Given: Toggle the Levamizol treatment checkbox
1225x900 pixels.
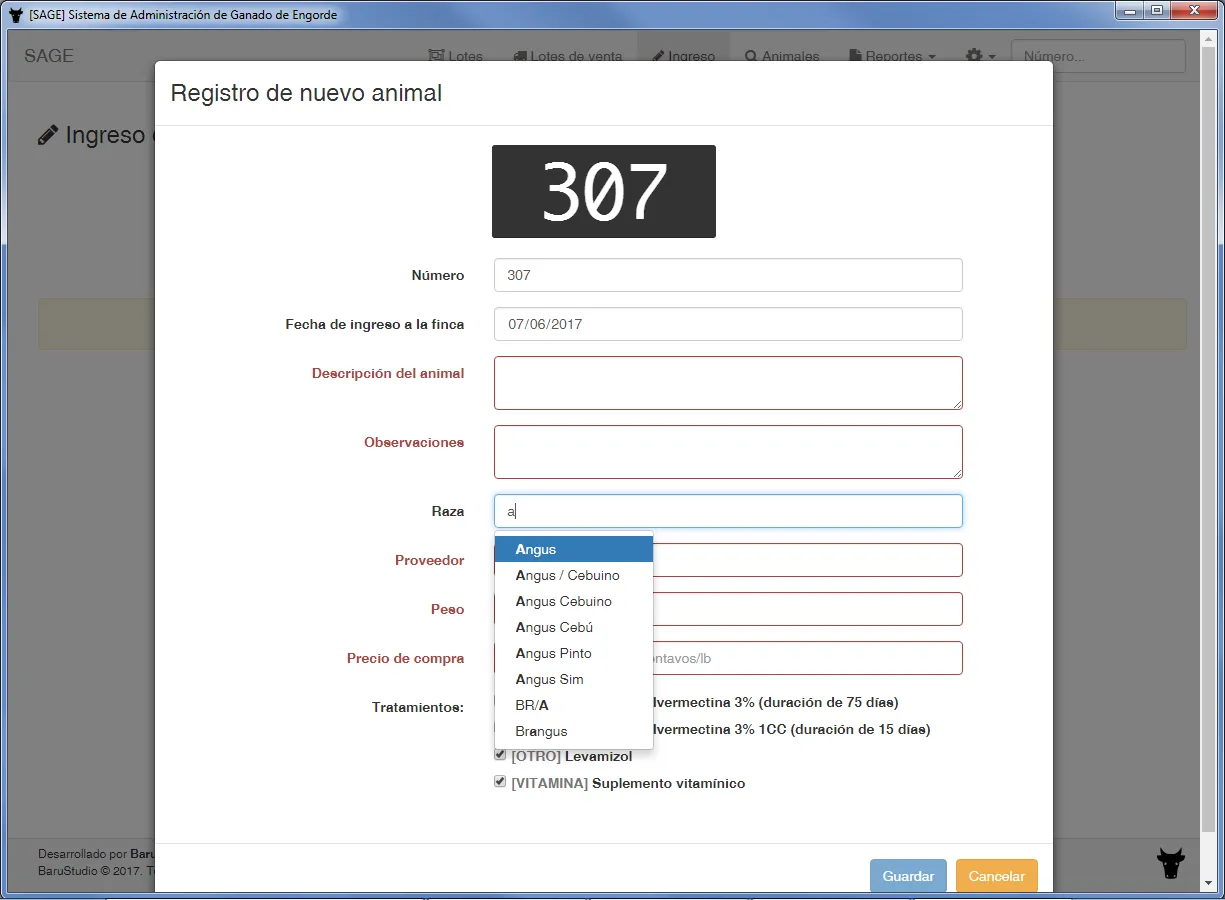Looking at the screenshot, I should click(x=500, y=755).
